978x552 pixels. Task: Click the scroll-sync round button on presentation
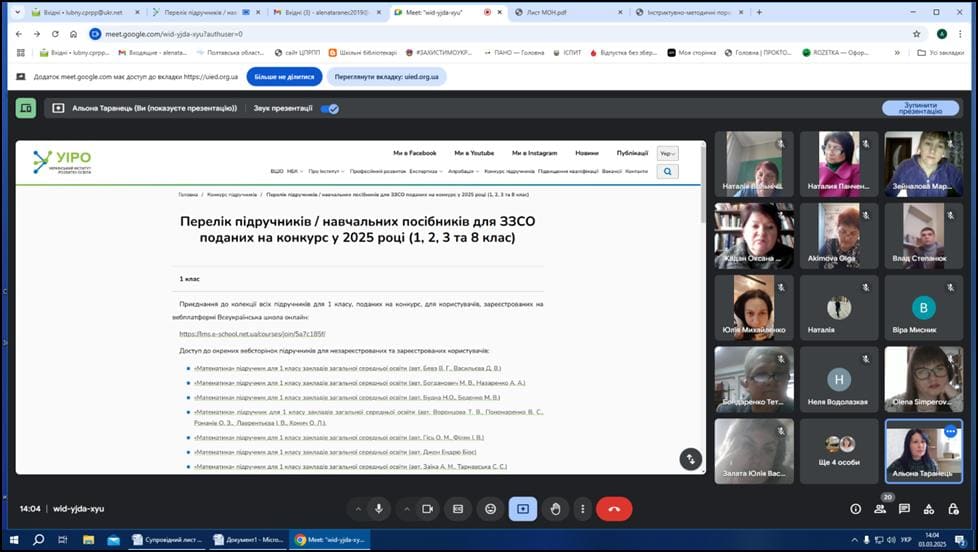[690, 459]
